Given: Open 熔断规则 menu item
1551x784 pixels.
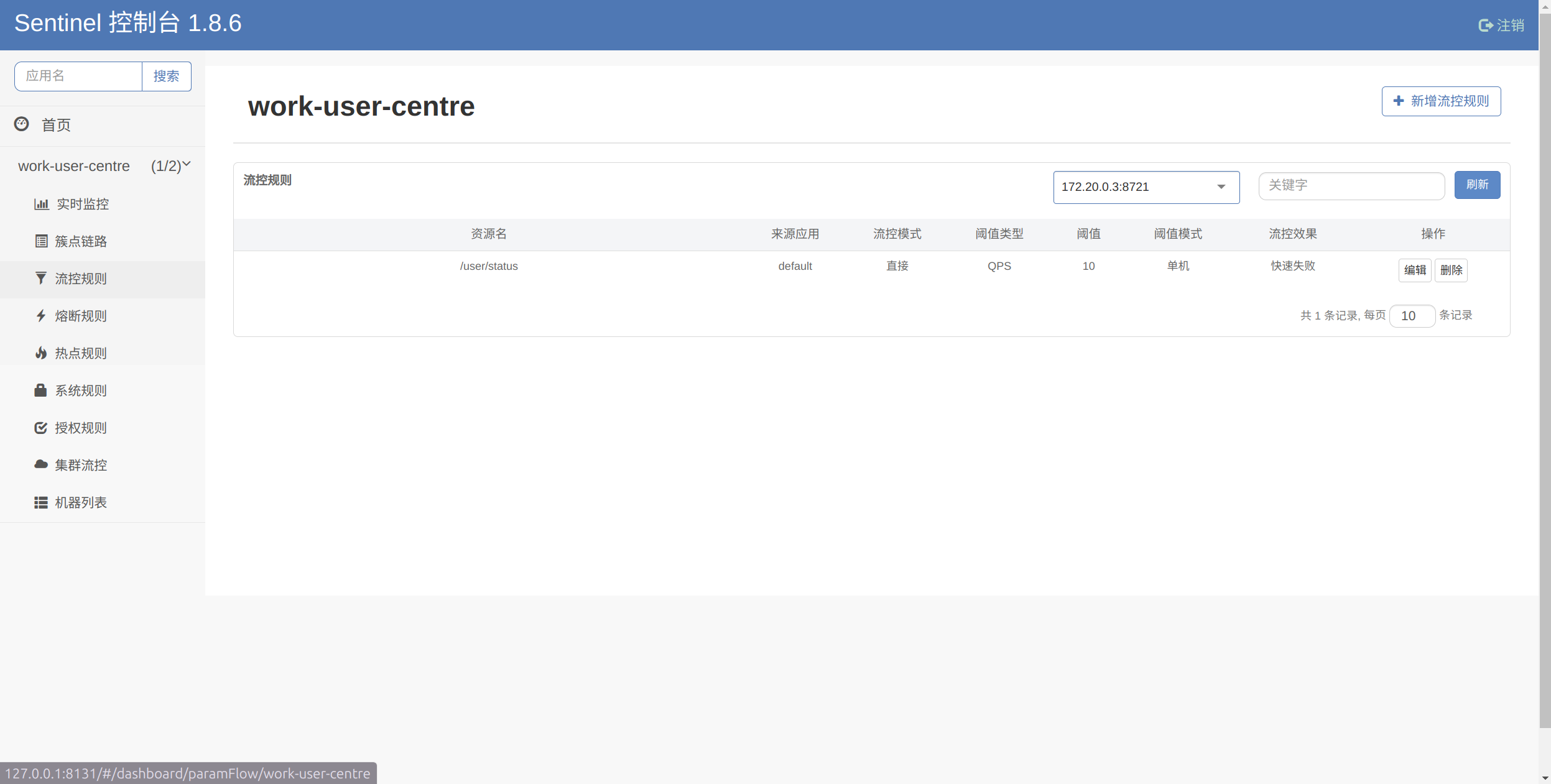Looking at the screenshot, I should point(81,316).
